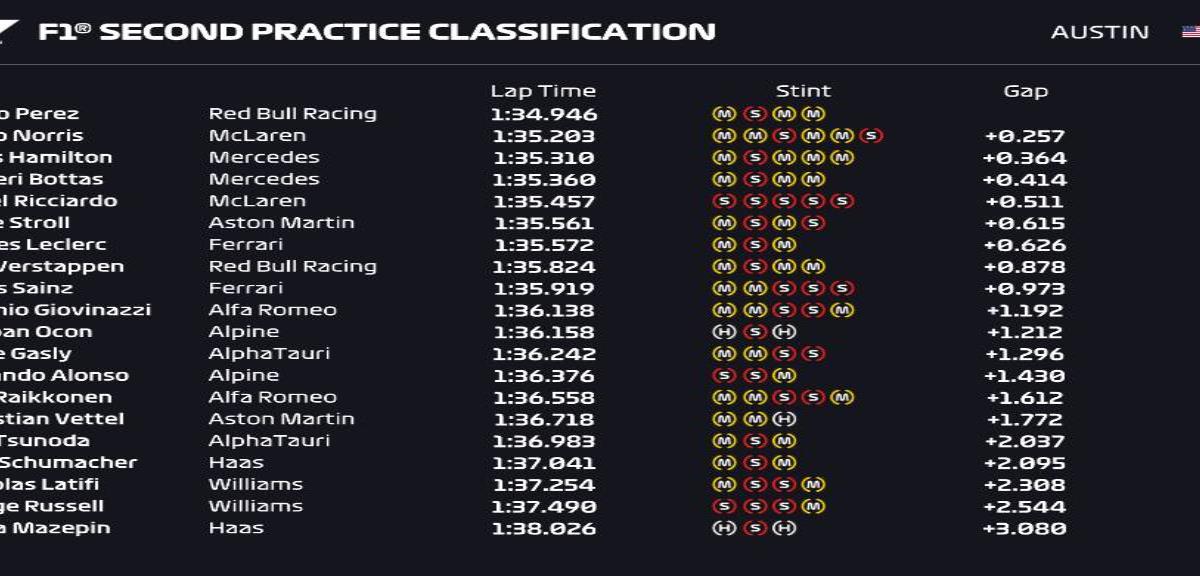Click the medium tyre icon in Russell's stint

[x=814, y=506]
